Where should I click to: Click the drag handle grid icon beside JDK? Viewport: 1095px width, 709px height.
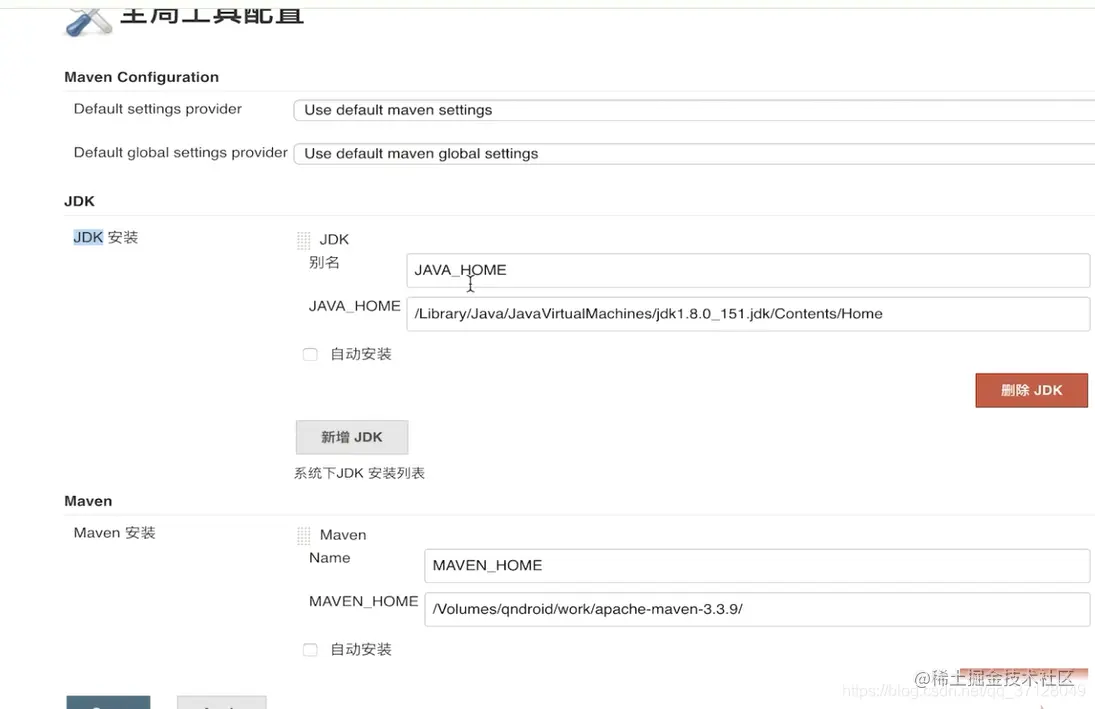303,239
